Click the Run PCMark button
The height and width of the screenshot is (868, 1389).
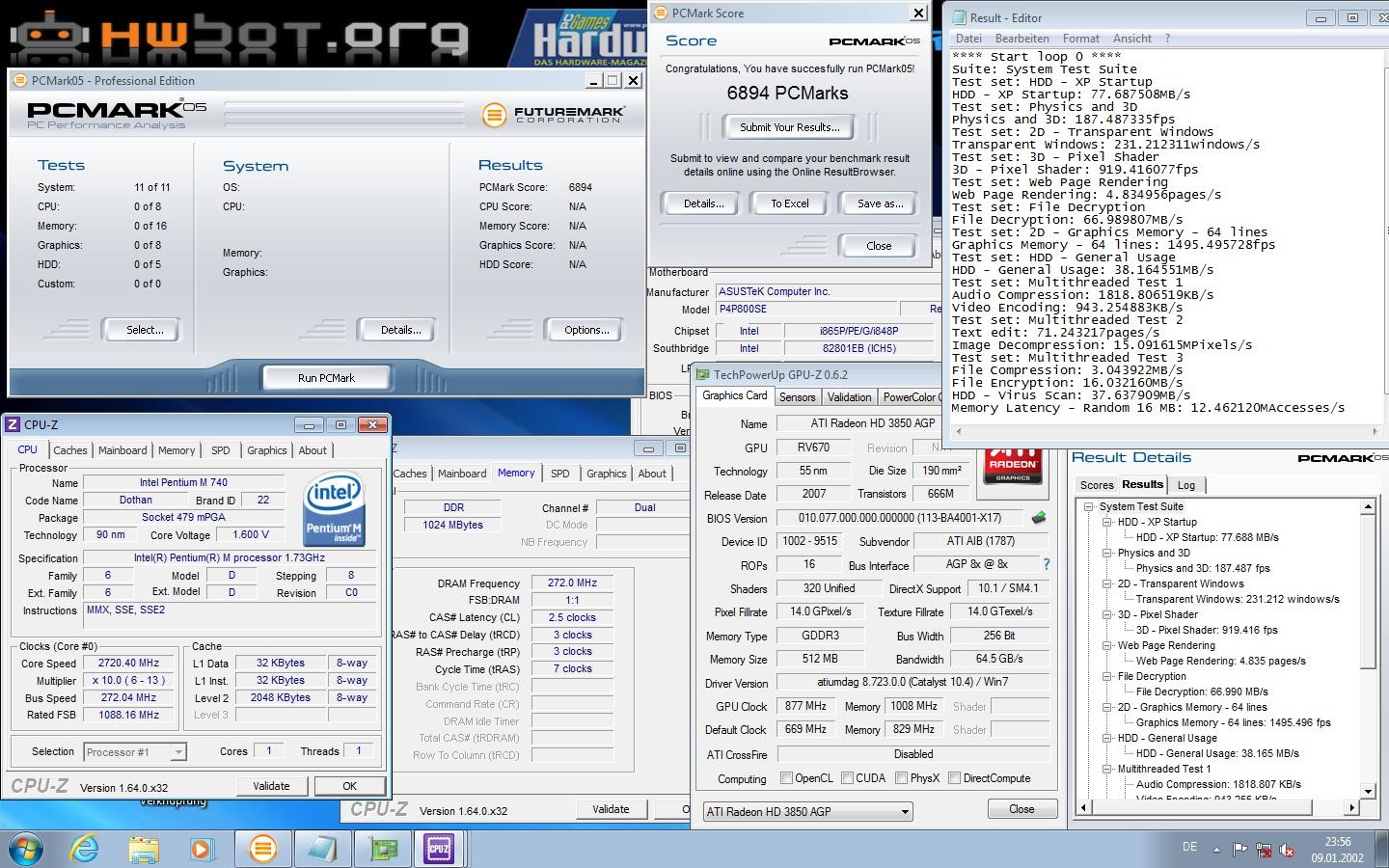coord(326,378)
